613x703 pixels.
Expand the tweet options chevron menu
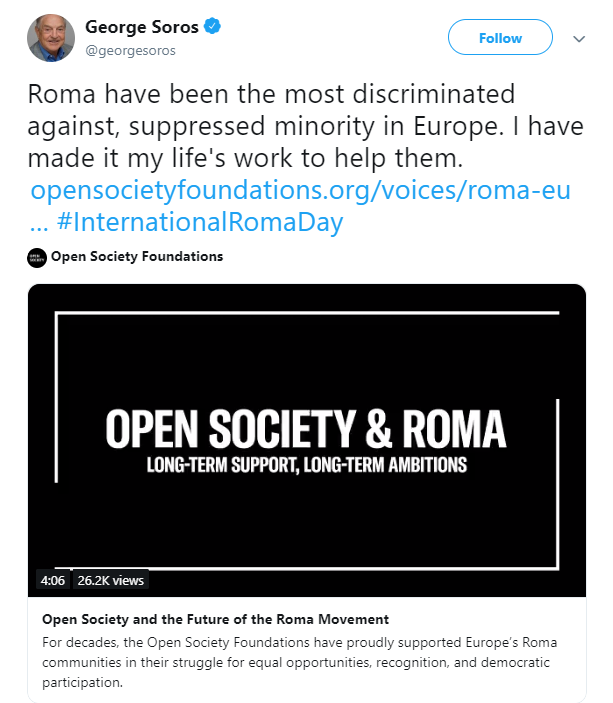tap(579, 39)
